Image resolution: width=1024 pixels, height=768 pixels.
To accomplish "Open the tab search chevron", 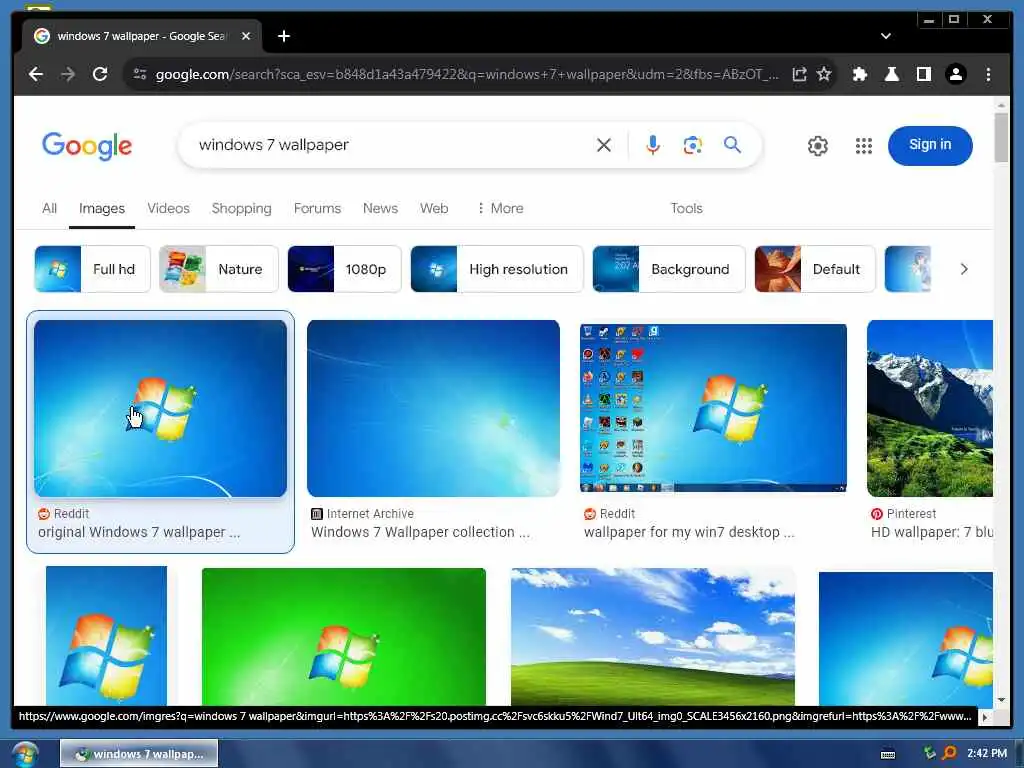I will pyautogui.click(x=886, y=37).
